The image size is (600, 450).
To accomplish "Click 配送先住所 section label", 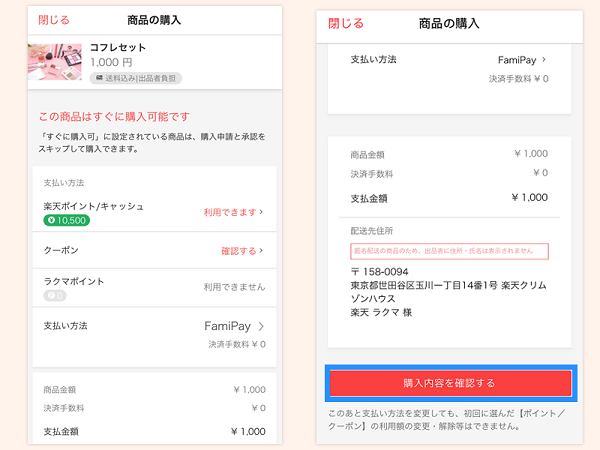I will click(372, 231).
